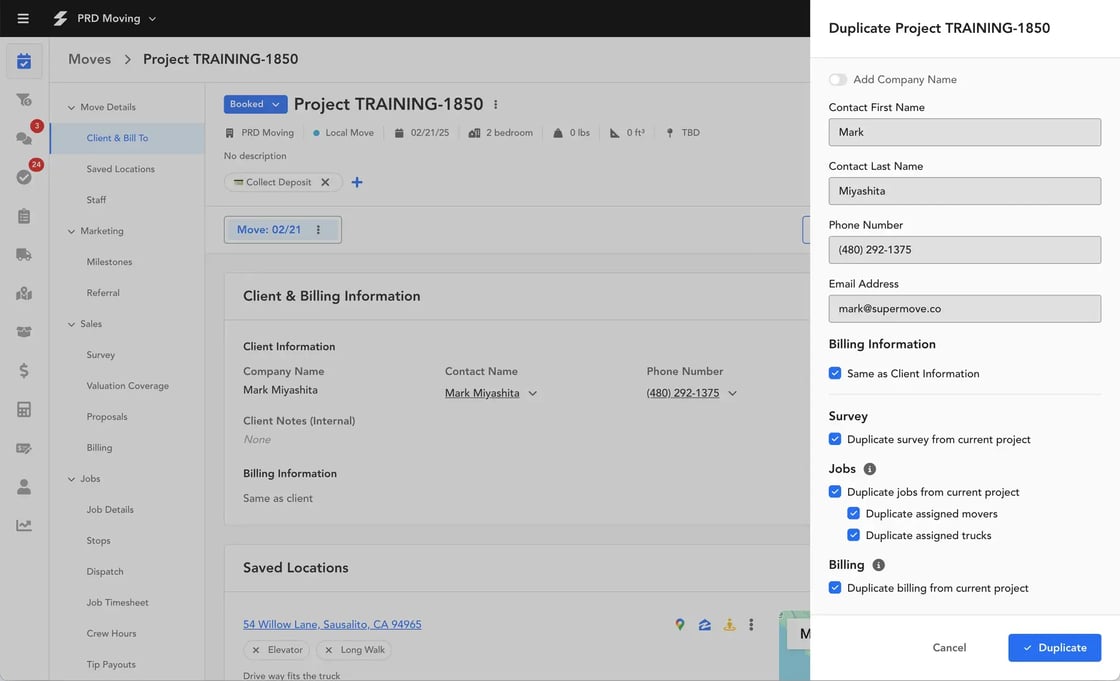Uncheck Same as Client Information
Image resolution: width=1120 pixels, height=681 pixels.
(835, 373)
